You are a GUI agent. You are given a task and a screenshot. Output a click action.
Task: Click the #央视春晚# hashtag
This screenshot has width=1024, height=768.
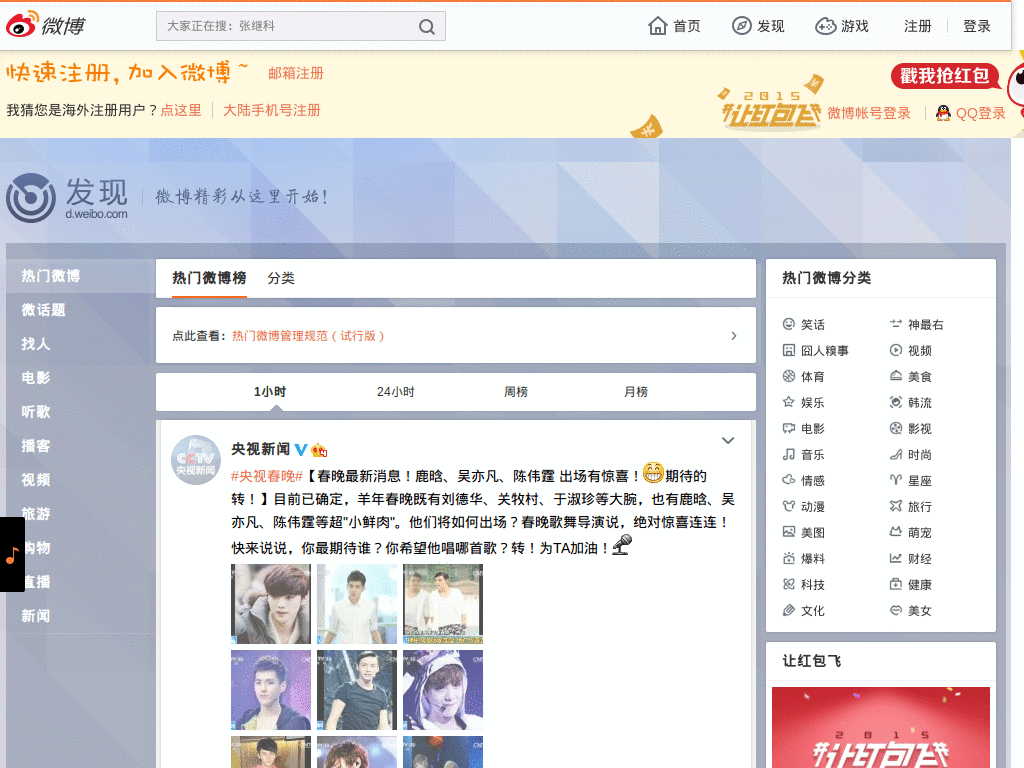click(267, 476)
